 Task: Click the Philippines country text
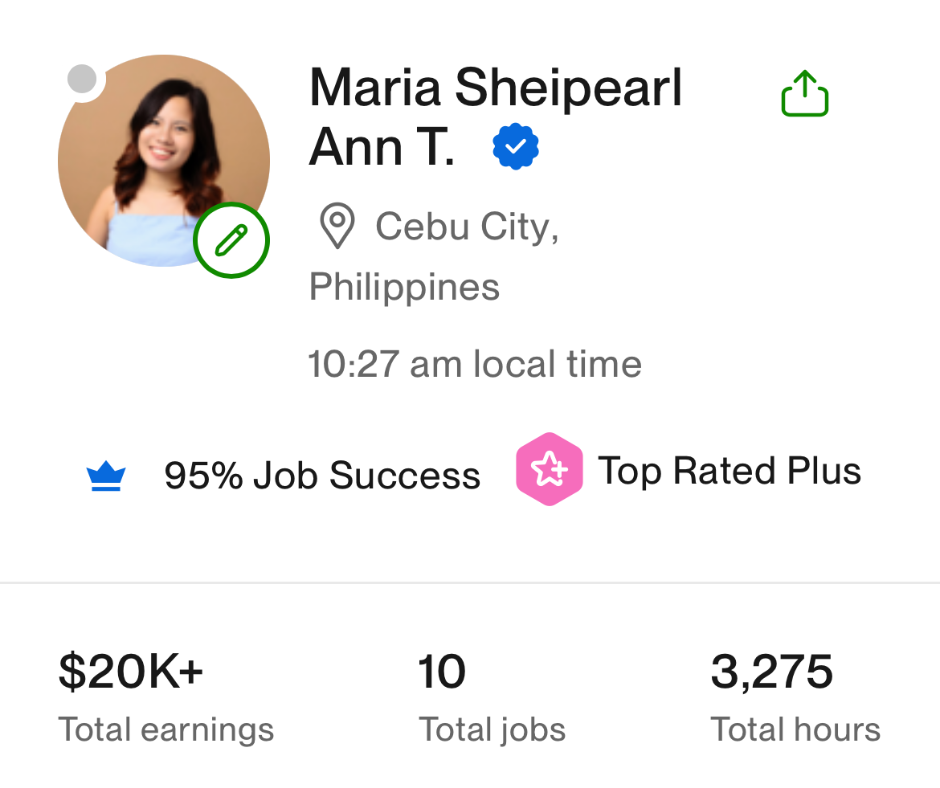(x=404, y=288)
